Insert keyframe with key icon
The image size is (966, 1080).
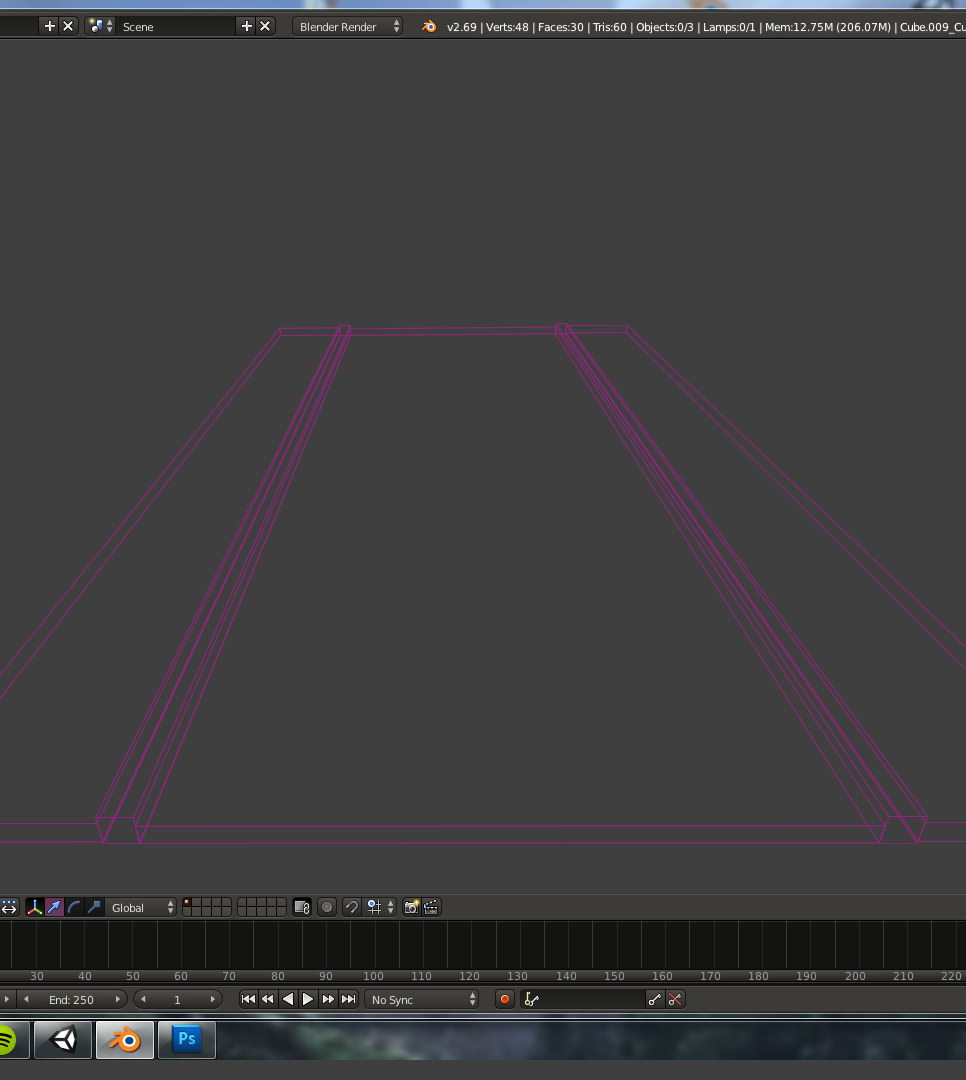655,999
